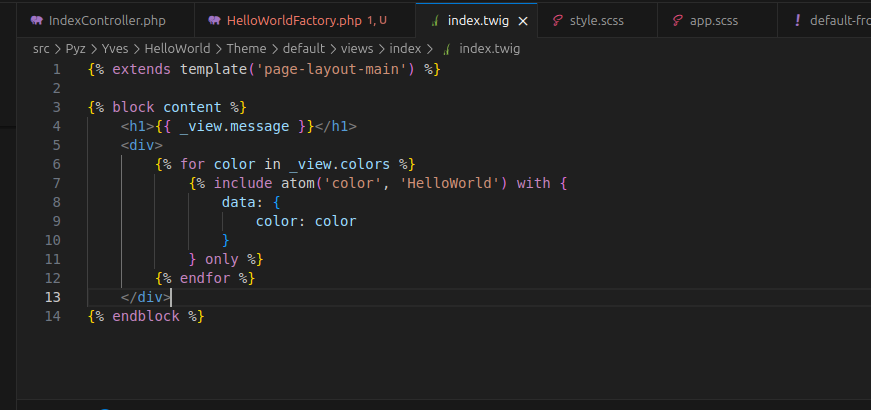Open the 'Yves' breadcrumb segment
Screen dimensions: 871x410
(115, 49)
